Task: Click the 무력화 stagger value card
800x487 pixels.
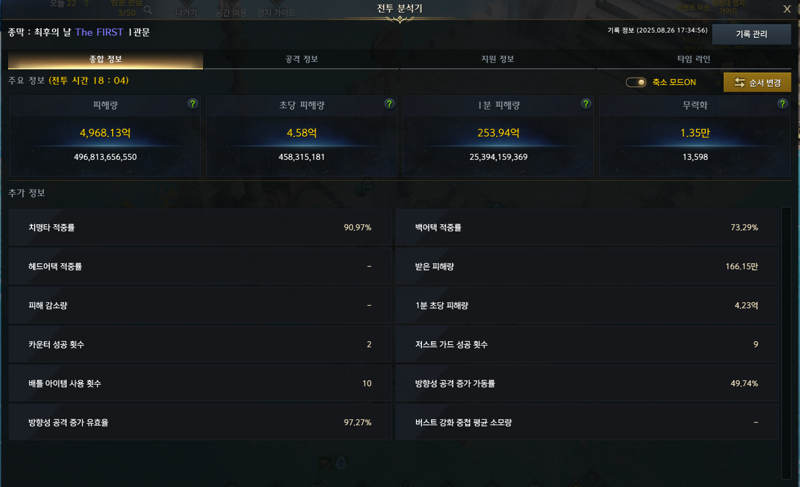Action: [x=695, y=136]
